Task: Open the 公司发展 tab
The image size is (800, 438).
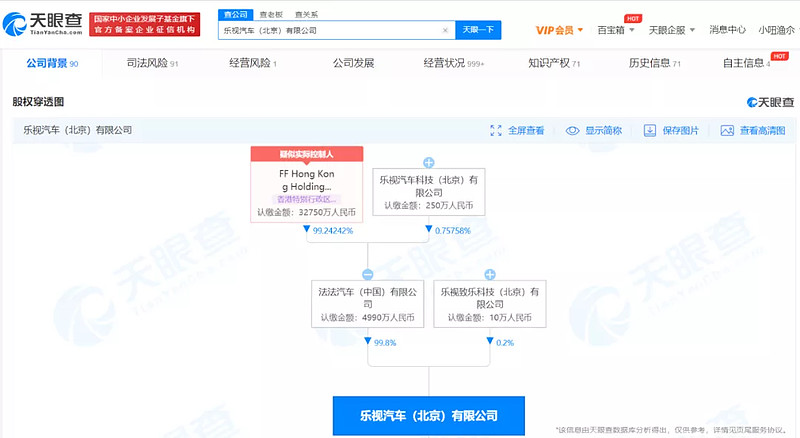Action: (354, 63)
